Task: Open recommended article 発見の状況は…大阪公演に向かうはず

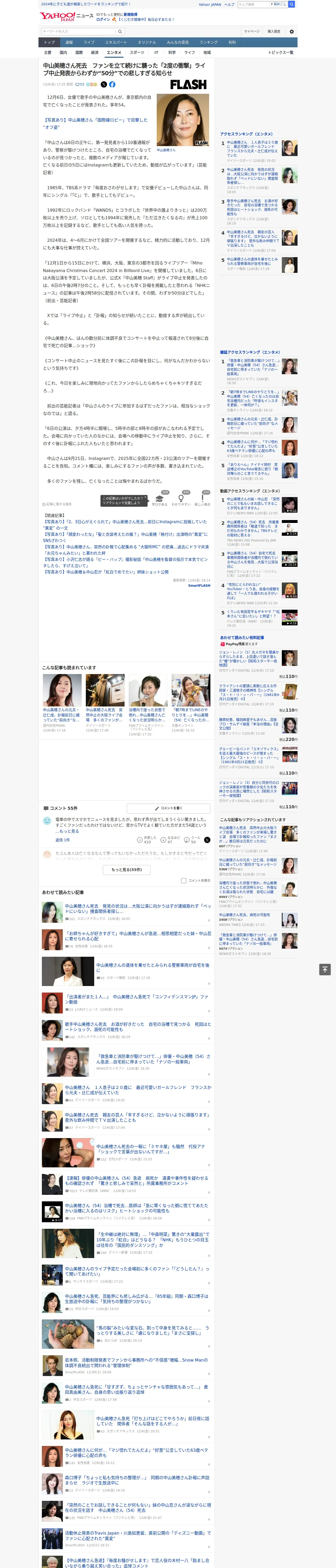Action: click(138, 908)
